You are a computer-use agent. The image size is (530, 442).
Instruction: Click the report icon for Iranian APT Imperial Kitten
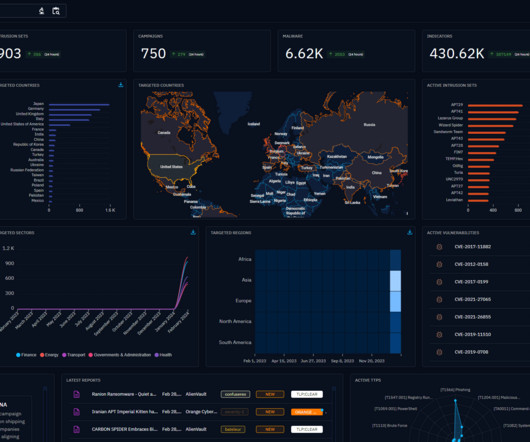[x=77, y=412]
